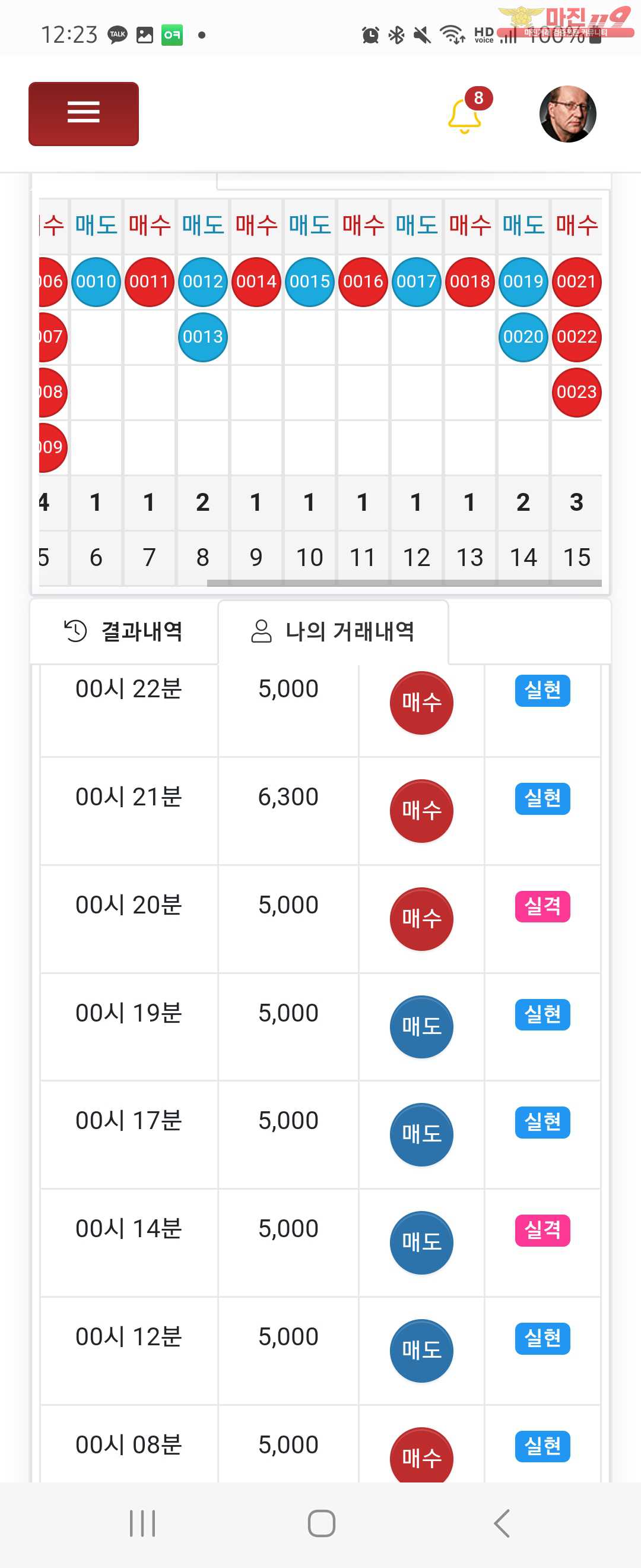Click the 6,300 amount cell

pos(288,797)
